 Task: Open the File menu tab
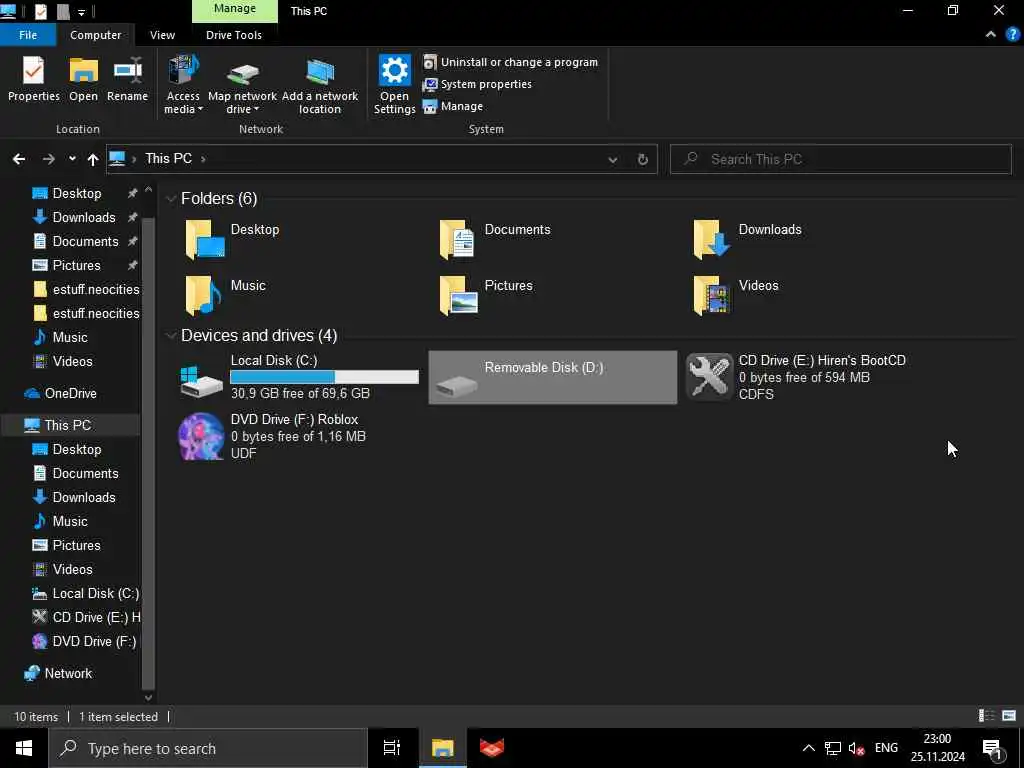tap(28, 35)
